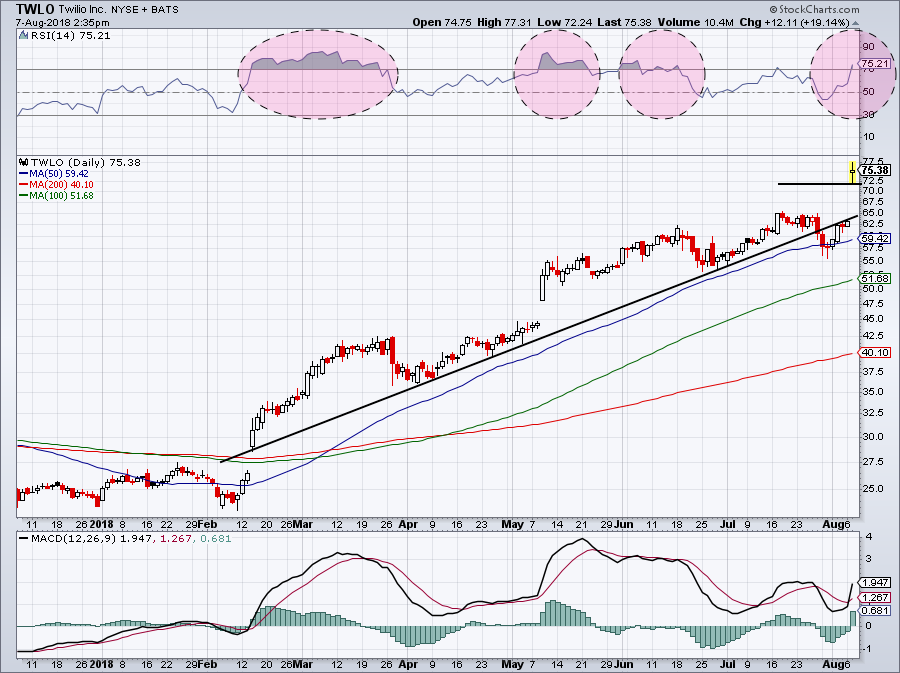Click the Low 72.24 value
Viewport: 900px width, 673px height.
coord(564,22)
